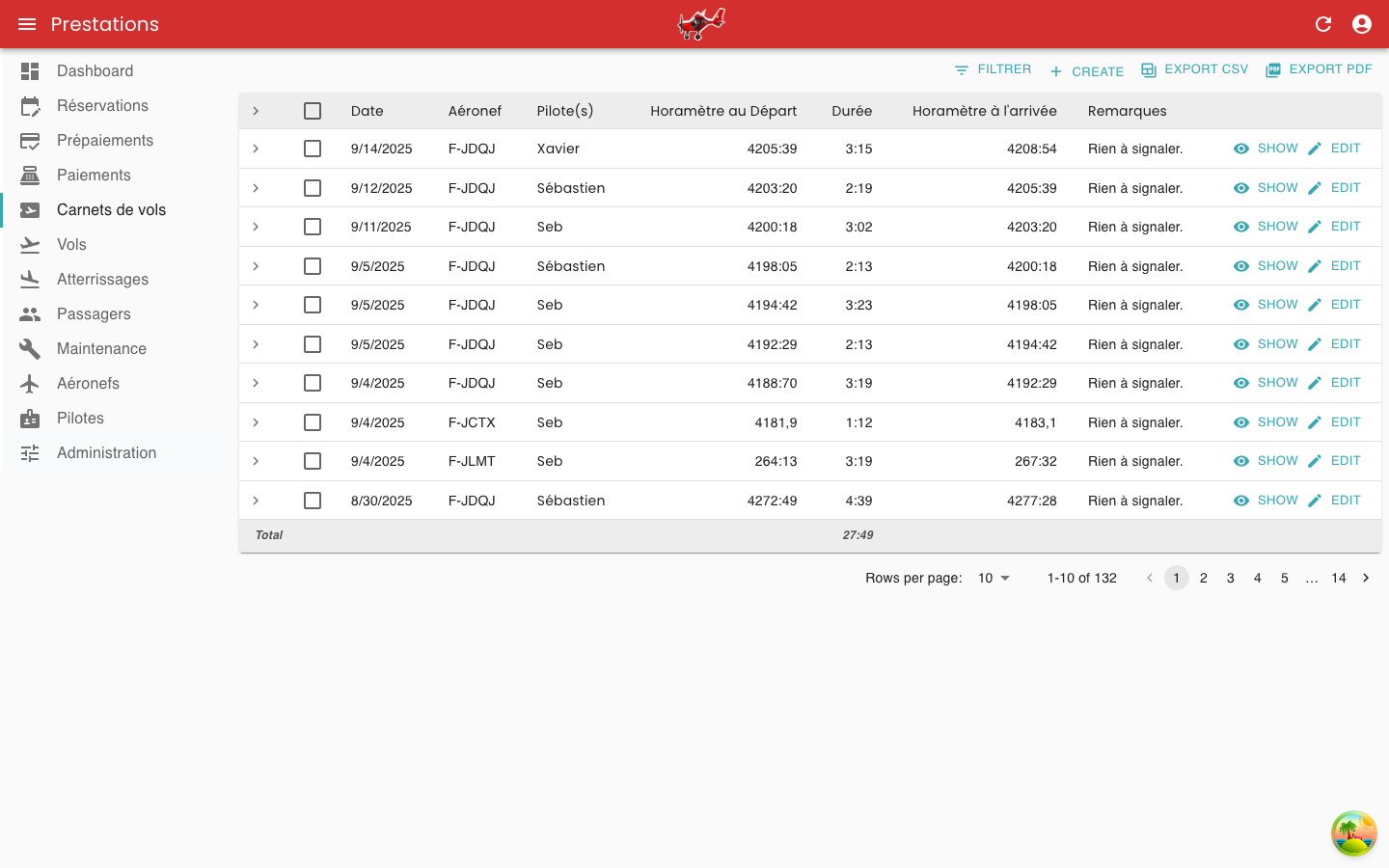Open the user profile account icon
The width and height of the screenshot is (1389, 868).
click(x=1362, y=24)
